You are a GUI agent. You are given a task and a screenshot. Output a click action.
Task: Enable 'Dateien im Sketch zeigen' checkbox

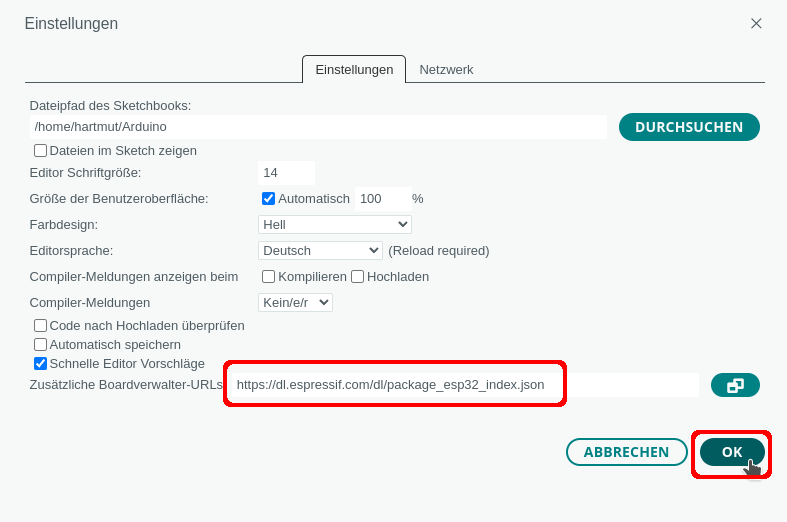click(41, 151)
